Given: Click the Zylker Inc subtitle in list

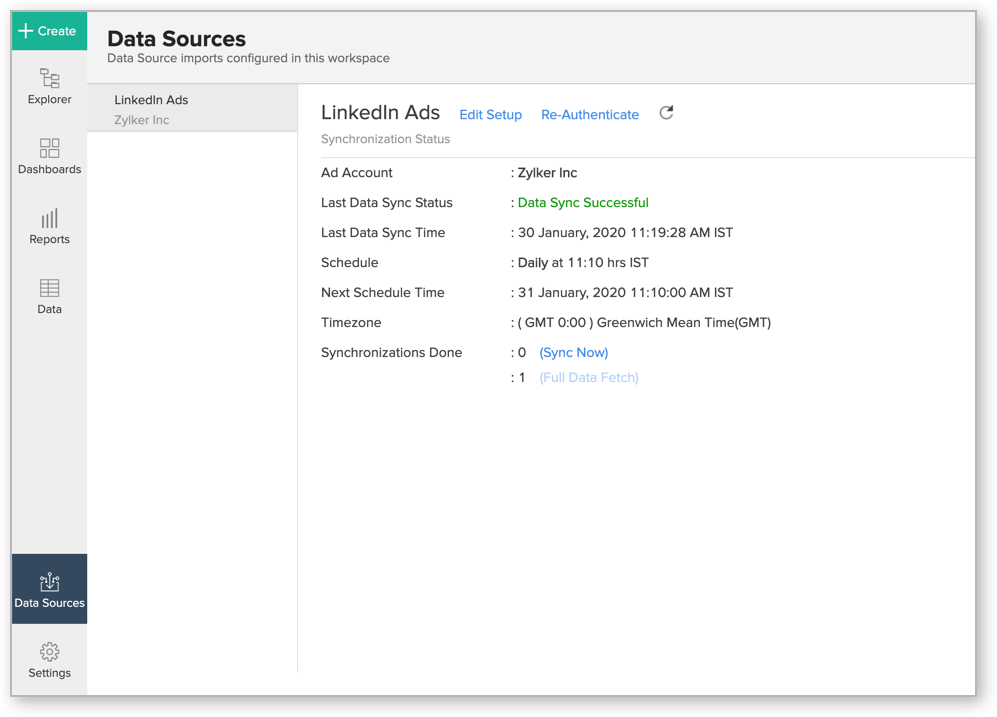Looking at the screenshot, I should 142,120.
